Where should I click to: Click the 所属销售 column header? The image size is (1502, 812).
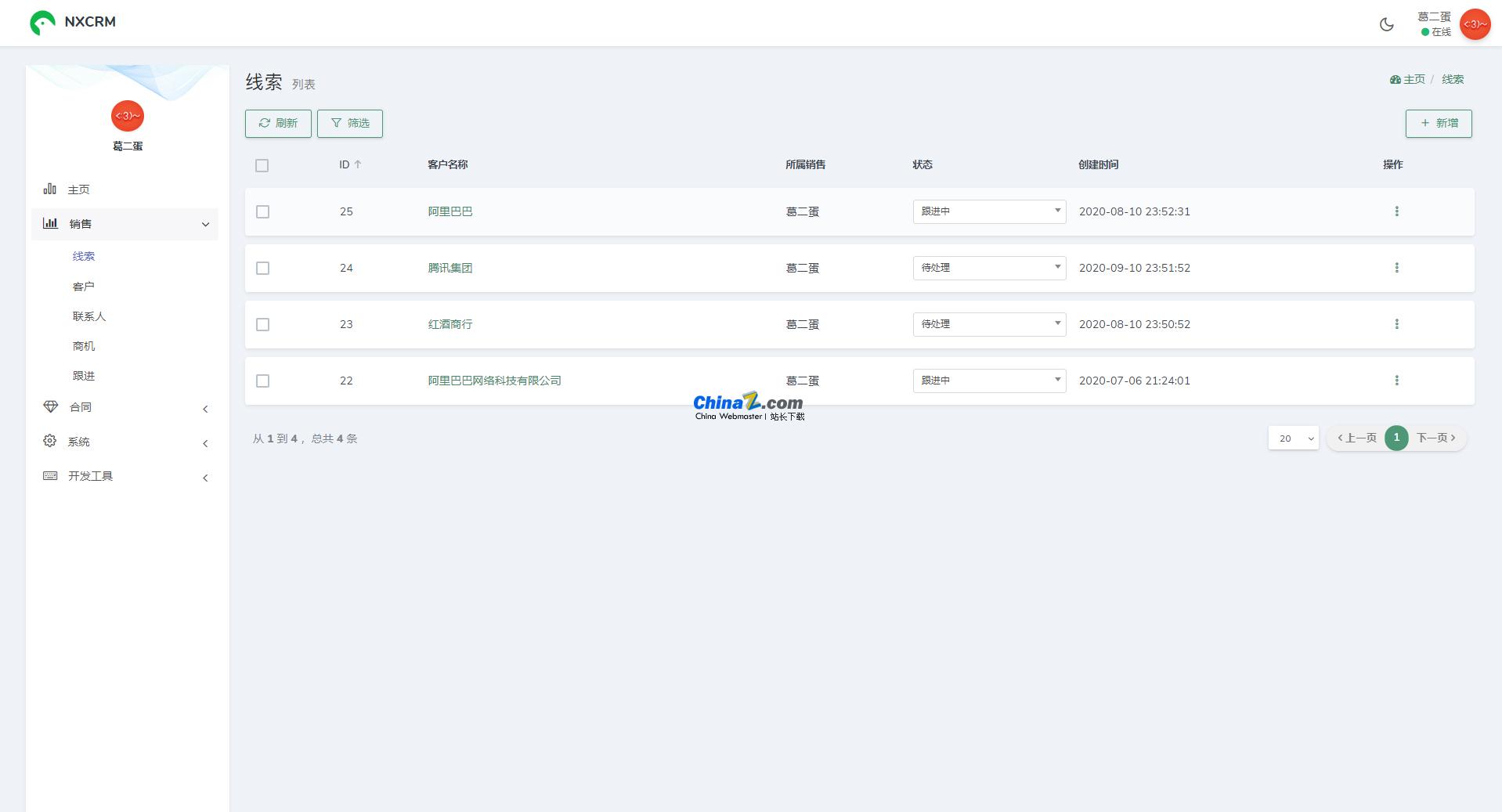pyautogui.click(x=806, y=164)
